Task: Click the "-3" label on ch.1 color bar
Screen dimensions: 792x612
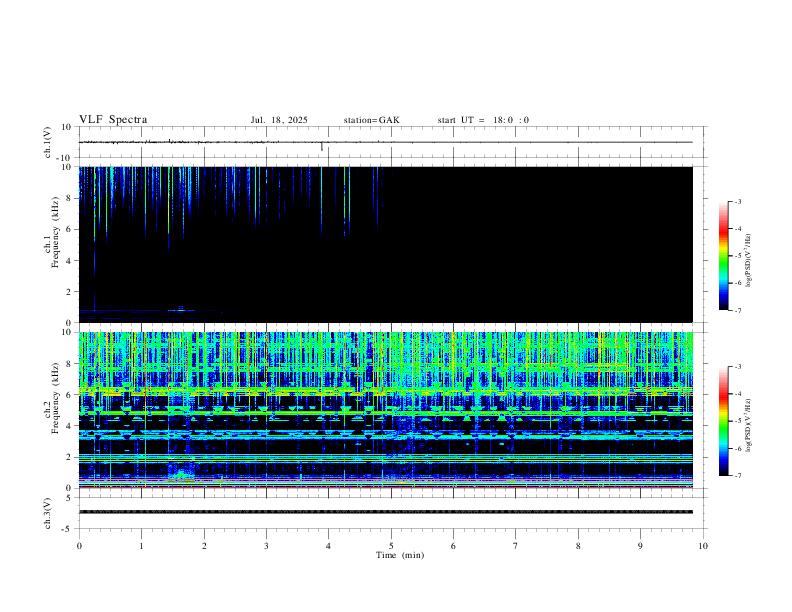Action: 737,201
